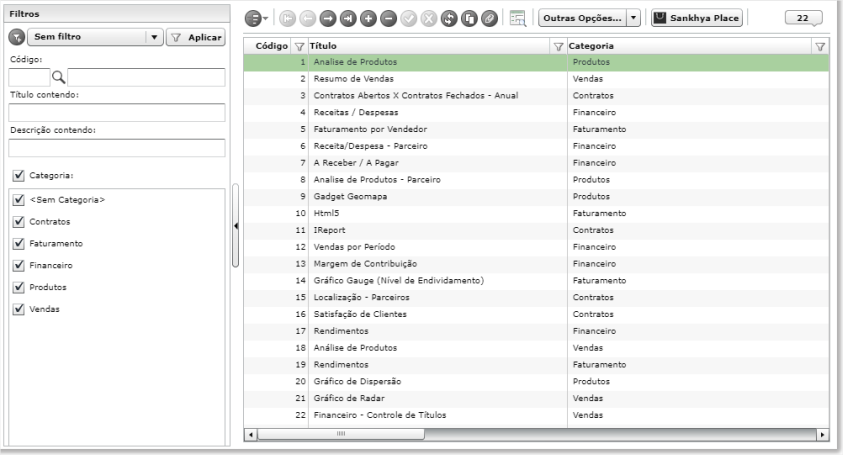This screenshot has height=455, width=843.
Task: Click the Código number input field
Action: coord(29,77)
